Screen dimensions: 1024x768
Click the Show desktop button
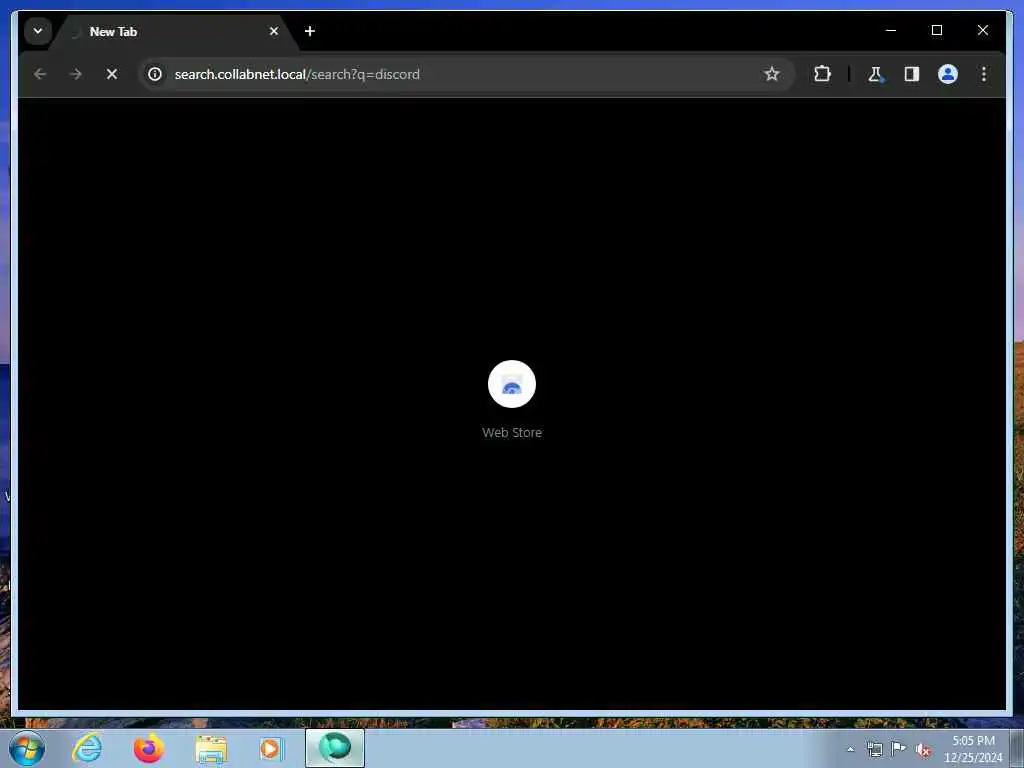pyautogui.click(x=1017, y=748)
